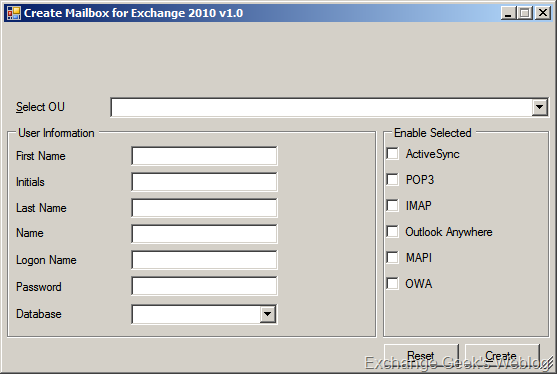
Task: Click the 'First Name' label
Action: [40, 156]
